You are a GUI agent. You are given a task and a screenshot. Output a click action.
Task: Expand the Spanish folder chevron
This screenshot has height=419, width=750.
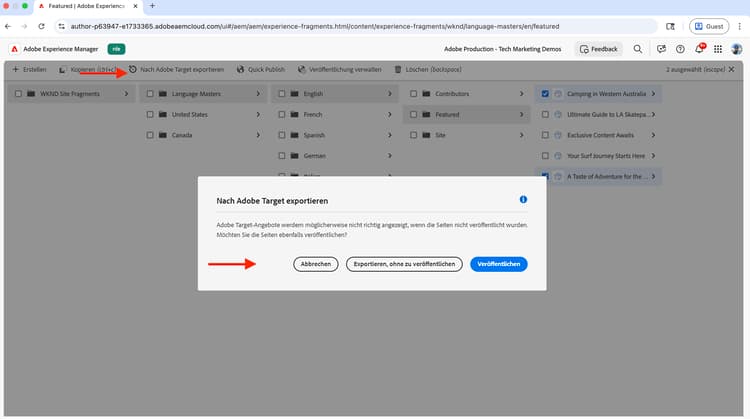(x=390, y=135)
